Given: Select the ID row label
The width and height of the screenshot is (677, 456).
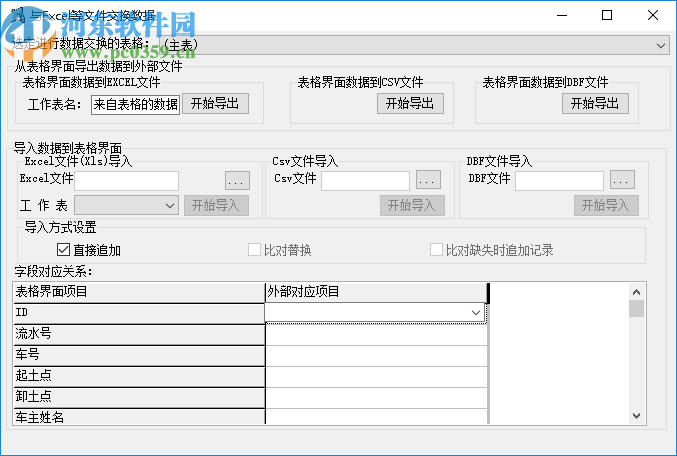Looking at the screenshot, I should coord(139,313).
